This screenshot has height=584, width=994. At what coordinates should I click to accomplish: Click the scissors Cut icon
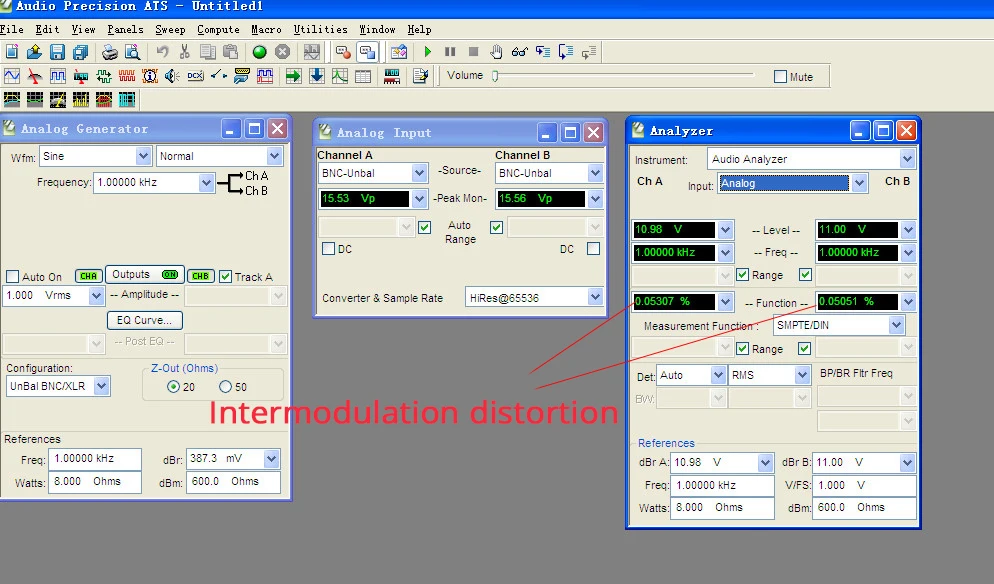(x=184, y=52)
